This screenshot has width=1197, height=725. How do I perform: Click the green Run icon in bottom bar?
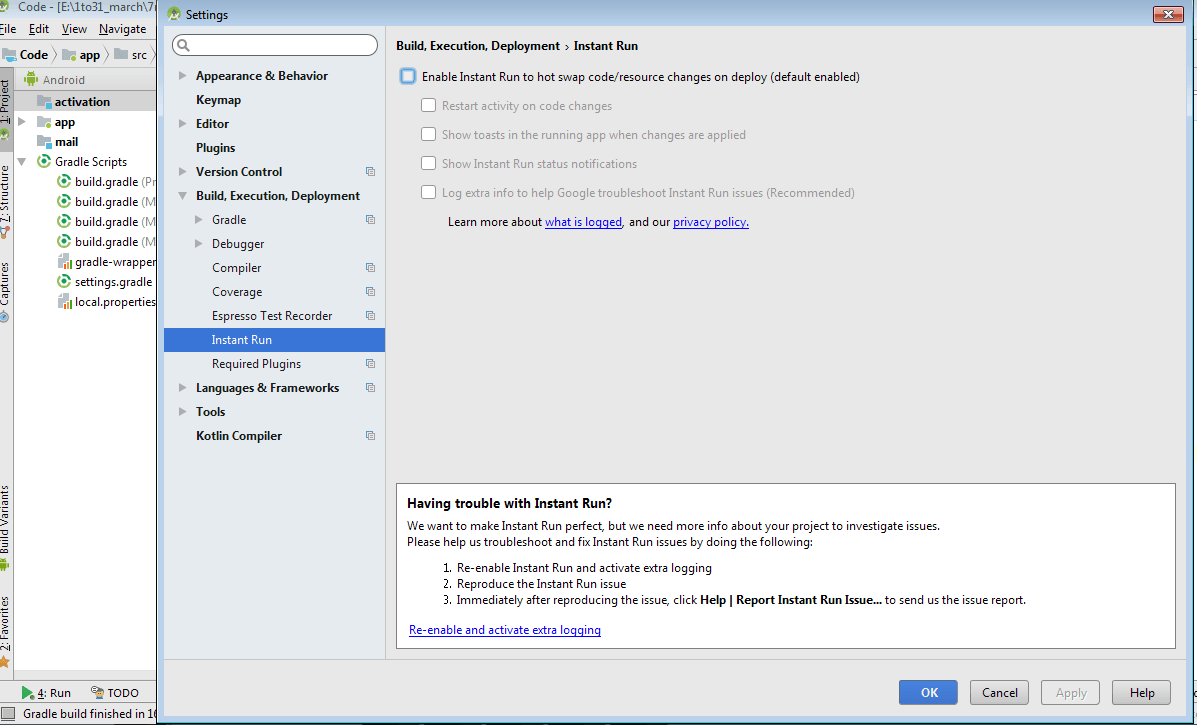(x=28, y=693)
